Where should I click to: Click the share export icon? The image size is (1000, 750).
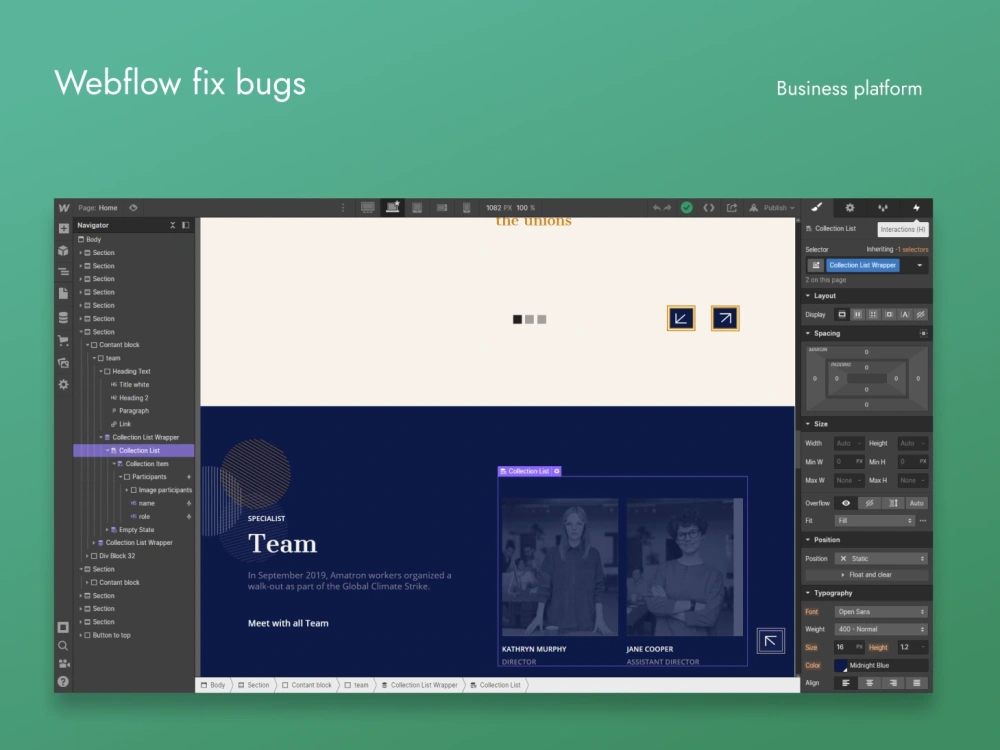pyautogui.click(x=732, y=208)
